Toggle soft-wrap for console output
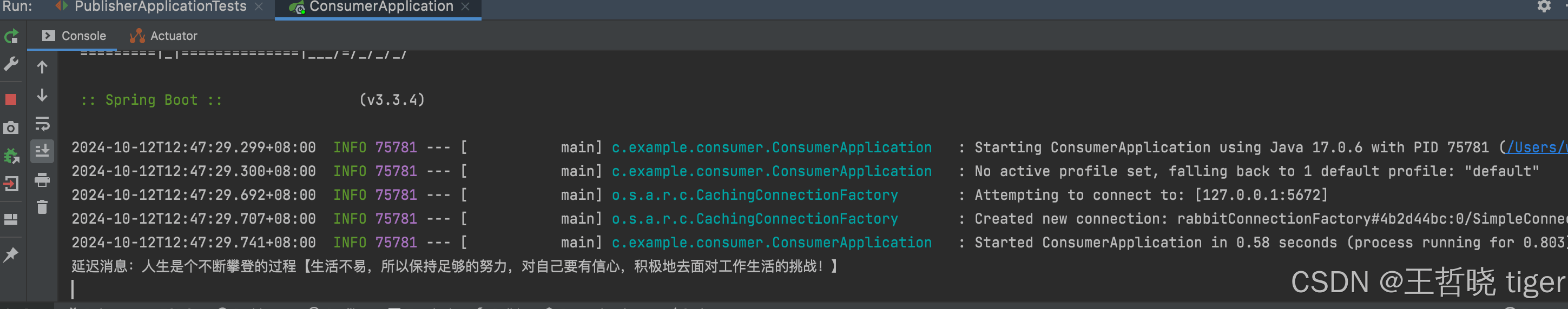Image resolution: width=1568 pixels, height=309 pixels. pos(42,124)
